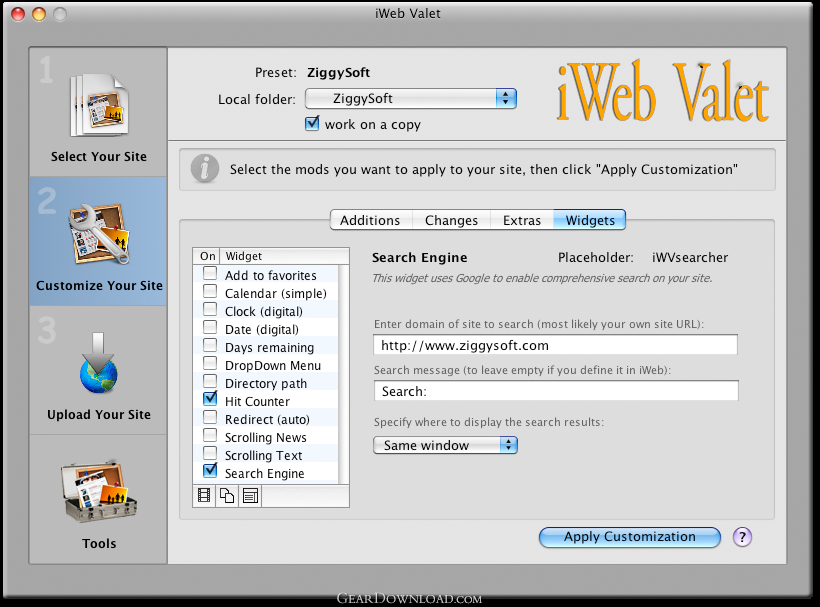The height and width of the screenshot is (607, 820).
Task: Switch to the Changes tab
Action: [x=451, y=220]
